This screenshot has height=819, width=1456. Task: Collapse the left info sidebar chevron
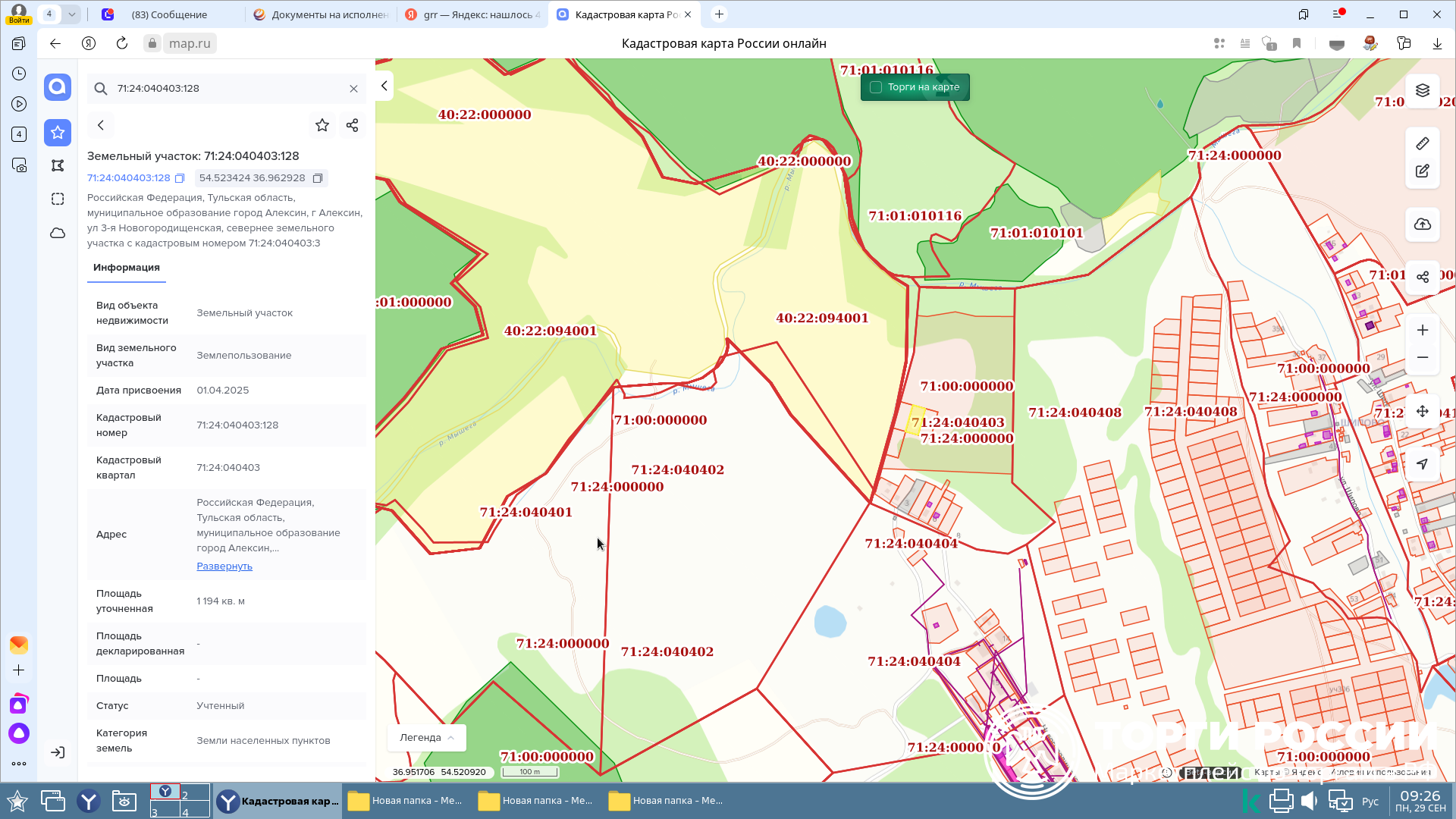[384, 86]
